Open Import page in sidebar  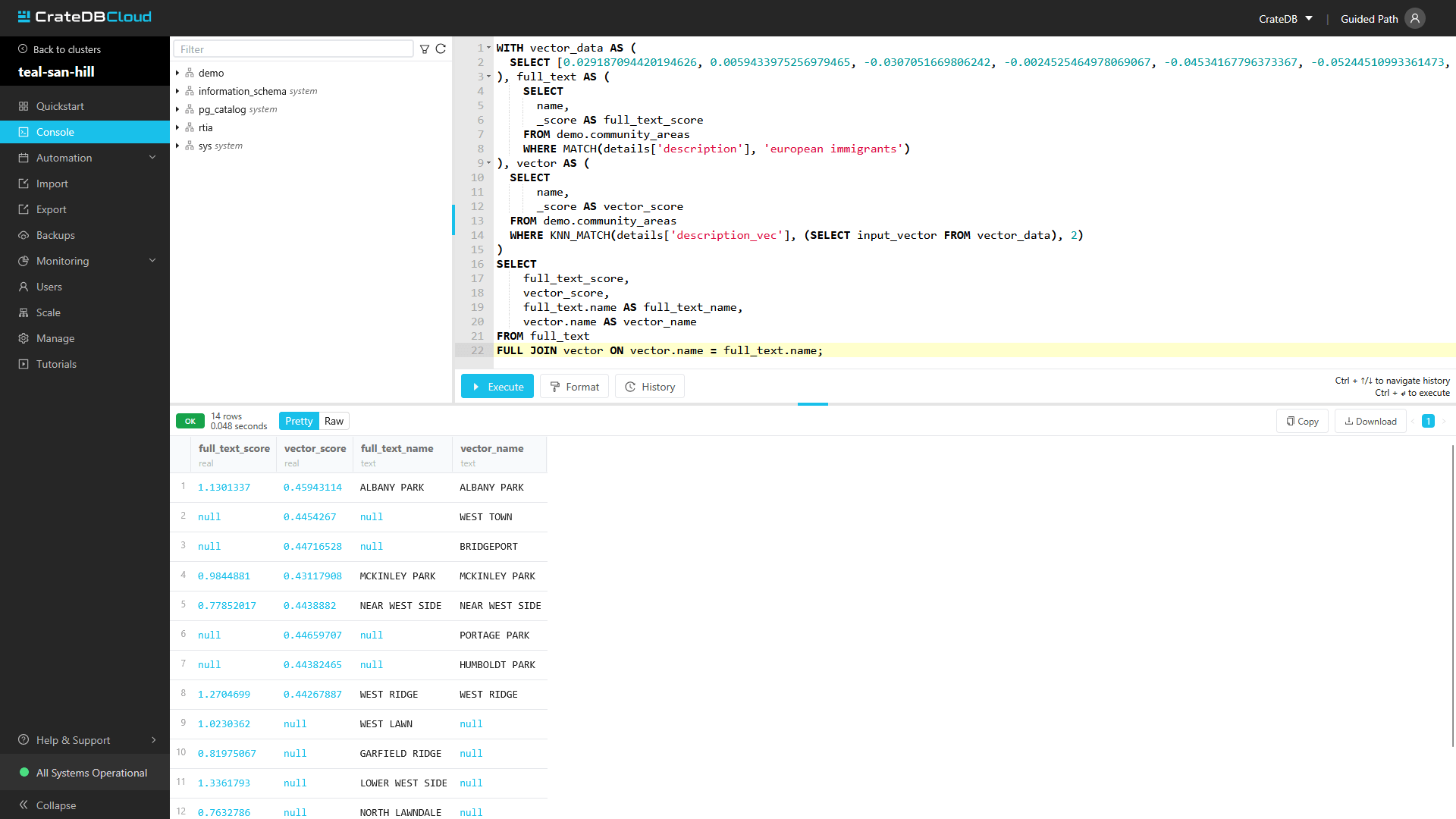[85, 184]
